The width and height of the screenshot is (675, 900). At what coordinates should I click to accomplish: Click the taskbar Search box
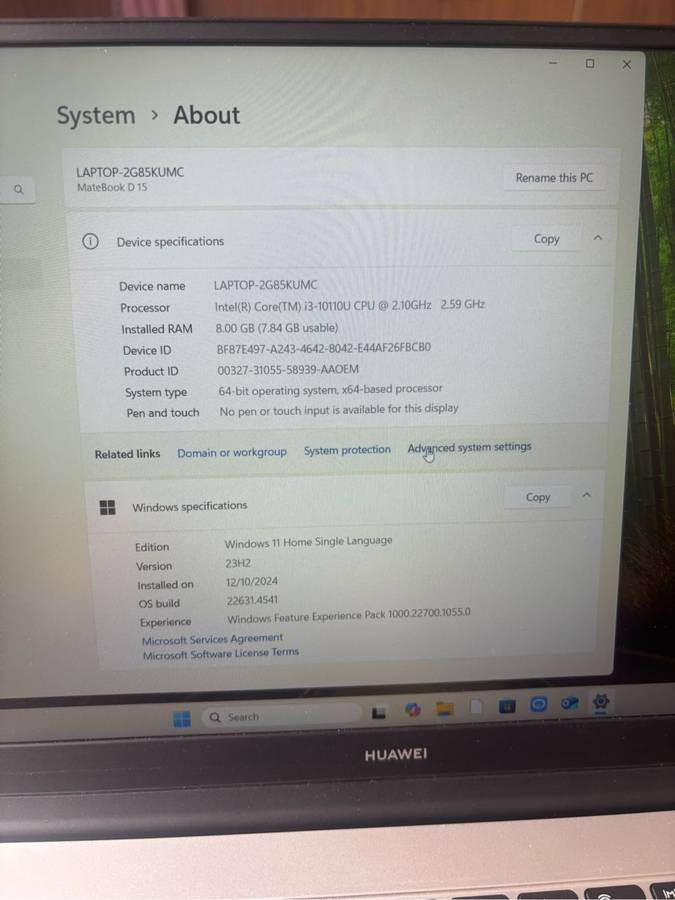point(281,716)
